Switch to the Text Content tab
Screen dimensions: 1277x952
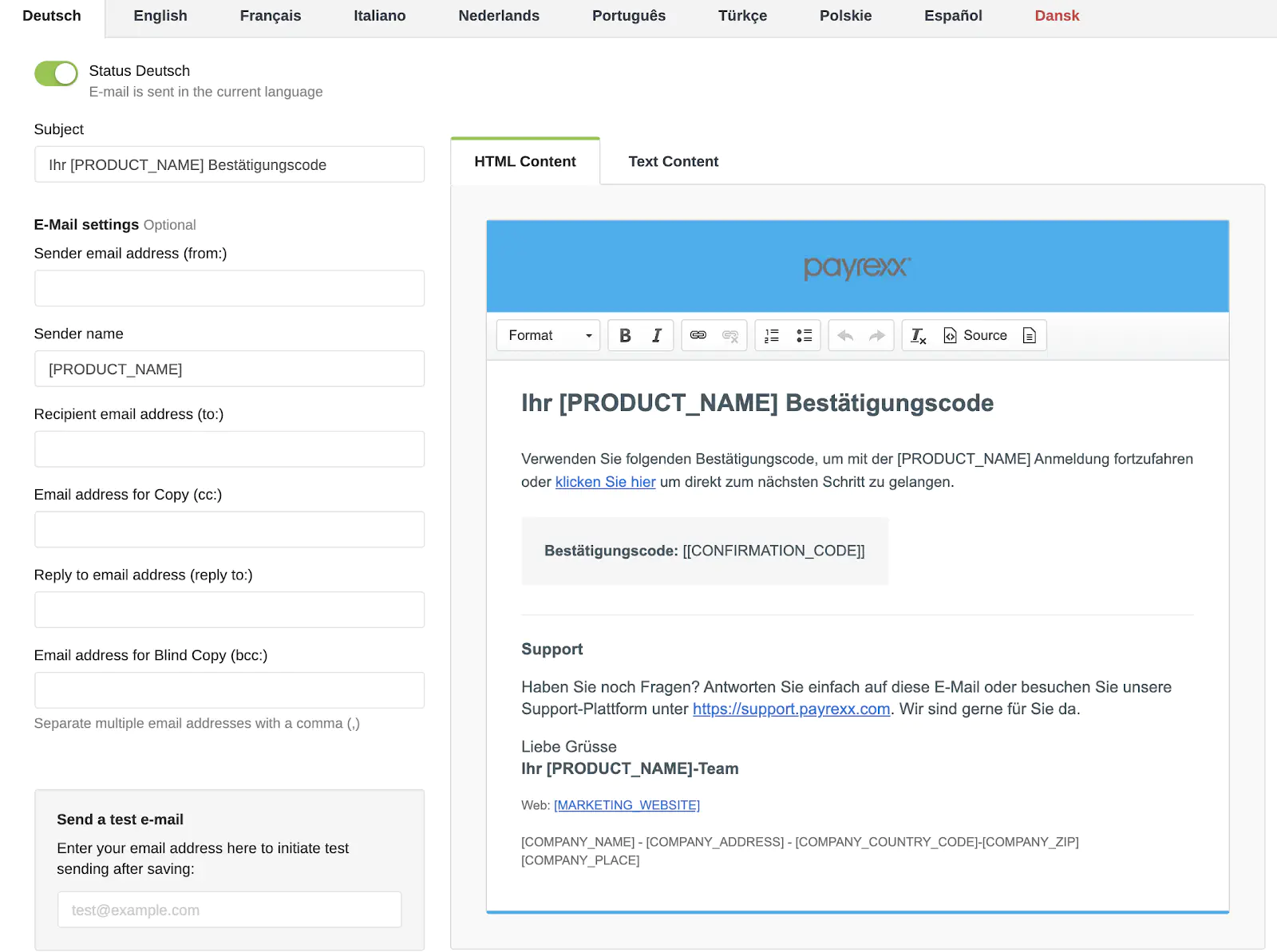673,162
